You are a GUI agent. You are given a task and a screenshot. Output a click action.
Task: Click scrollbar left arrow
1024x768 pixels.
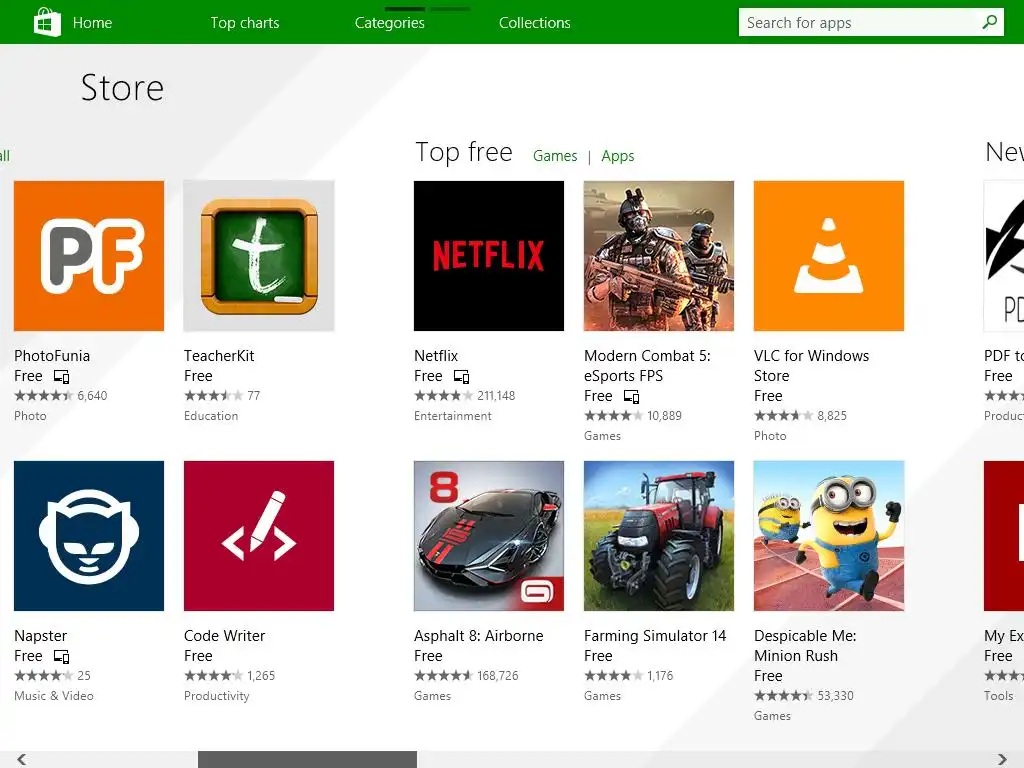tap(22, 759)
